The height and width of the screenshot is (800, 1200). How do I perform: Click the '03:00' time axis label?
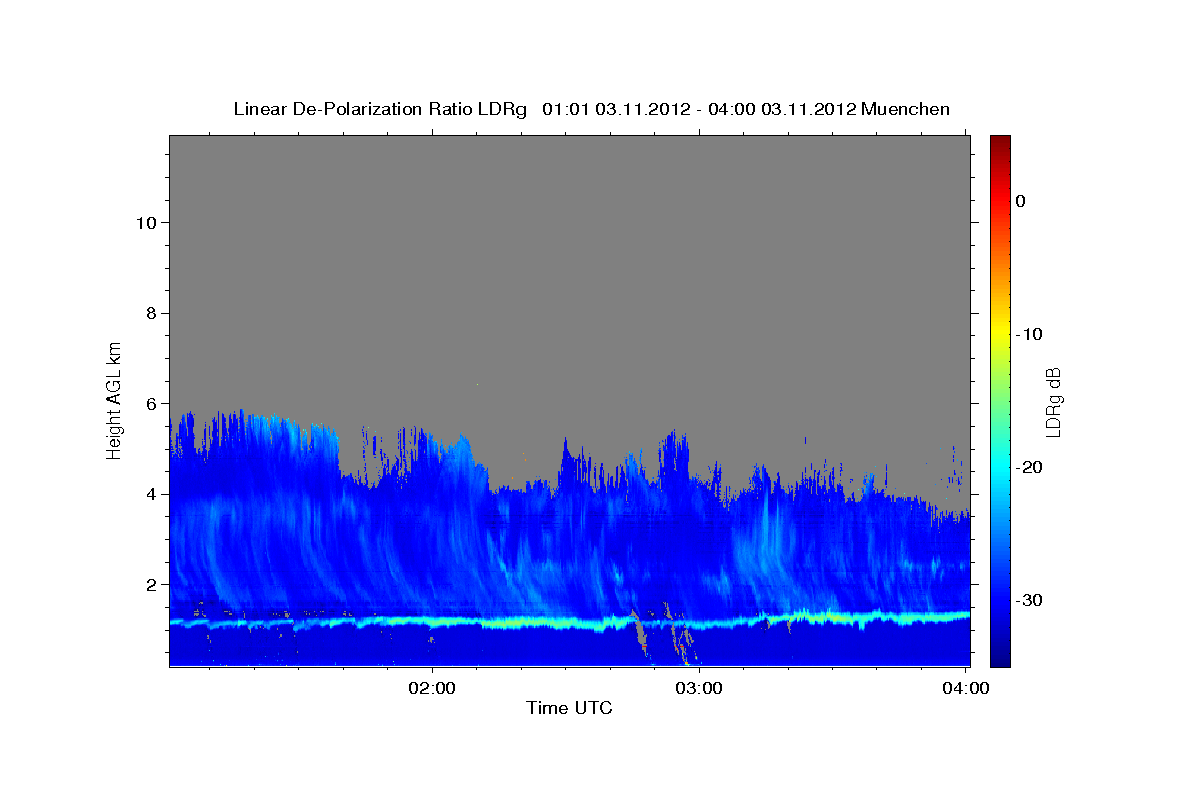(699, 687)
